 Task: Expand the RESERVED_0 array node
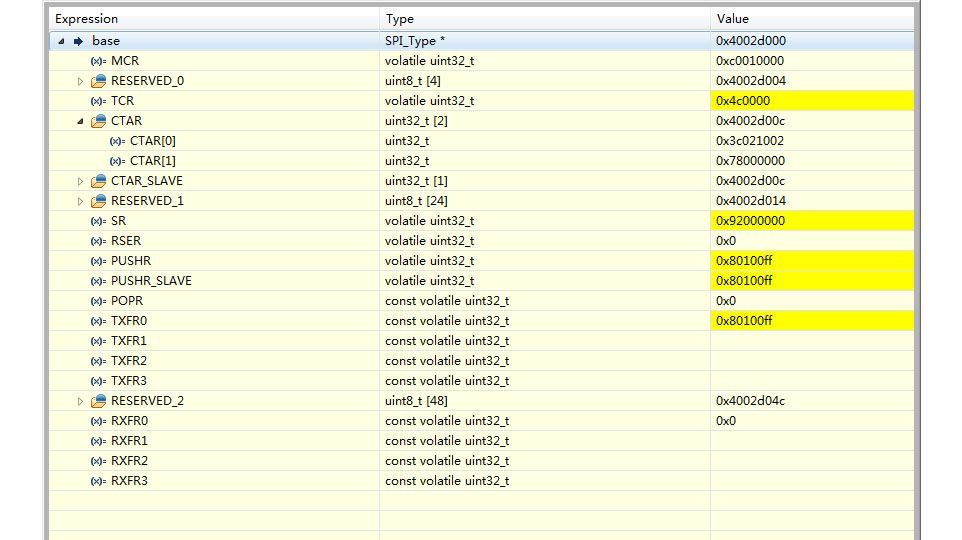tap(81, 81)
